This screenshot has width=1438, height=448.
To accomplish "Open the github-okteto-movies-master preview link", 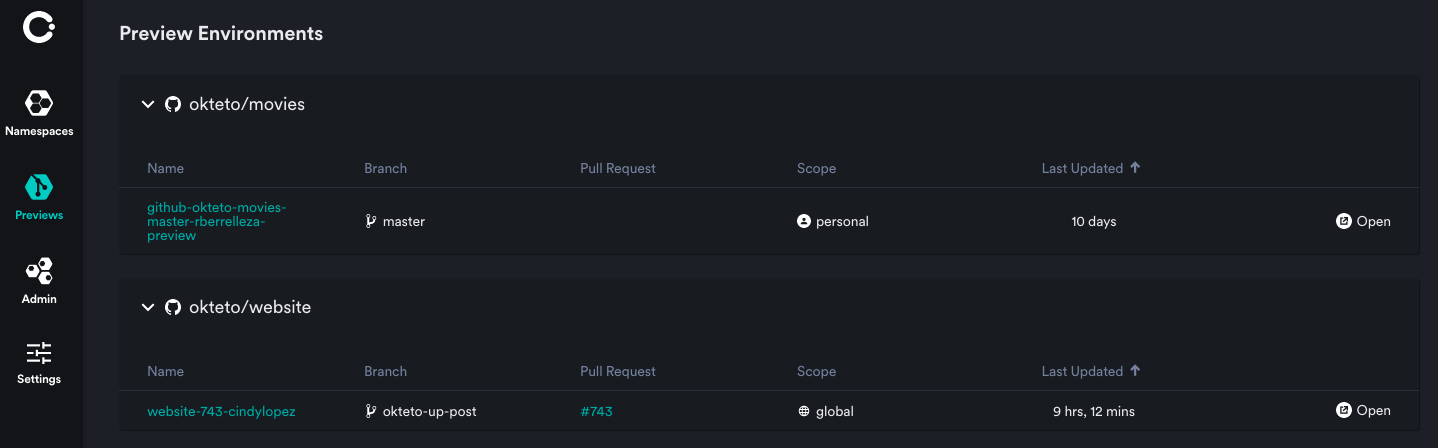I will tap(216, 221).
